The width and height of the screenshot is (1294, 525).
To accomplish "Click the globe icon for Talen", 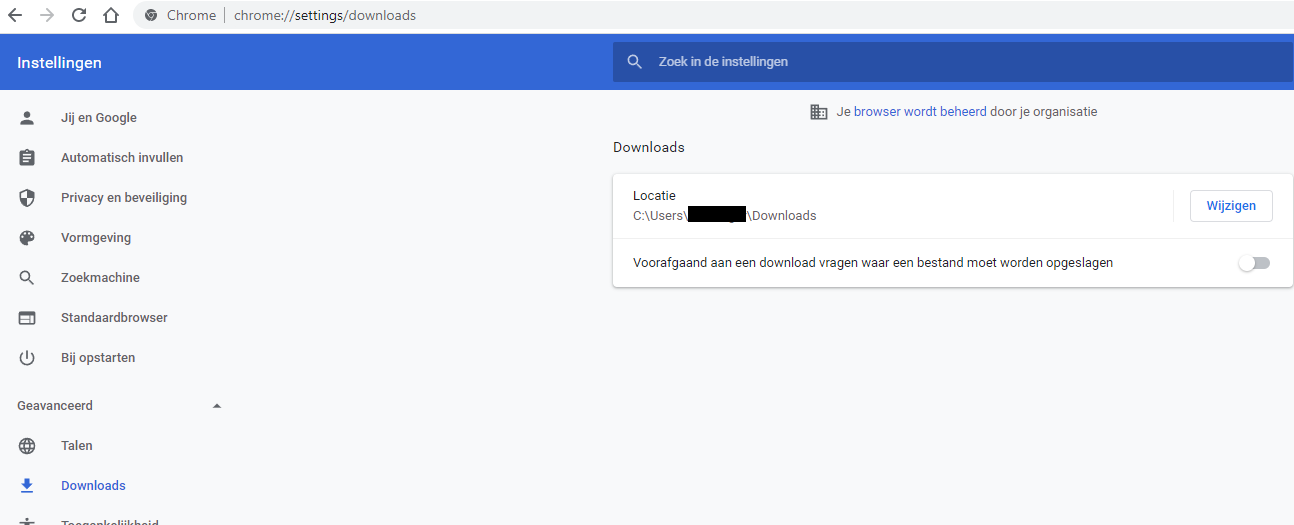I will tap(27, 446).
